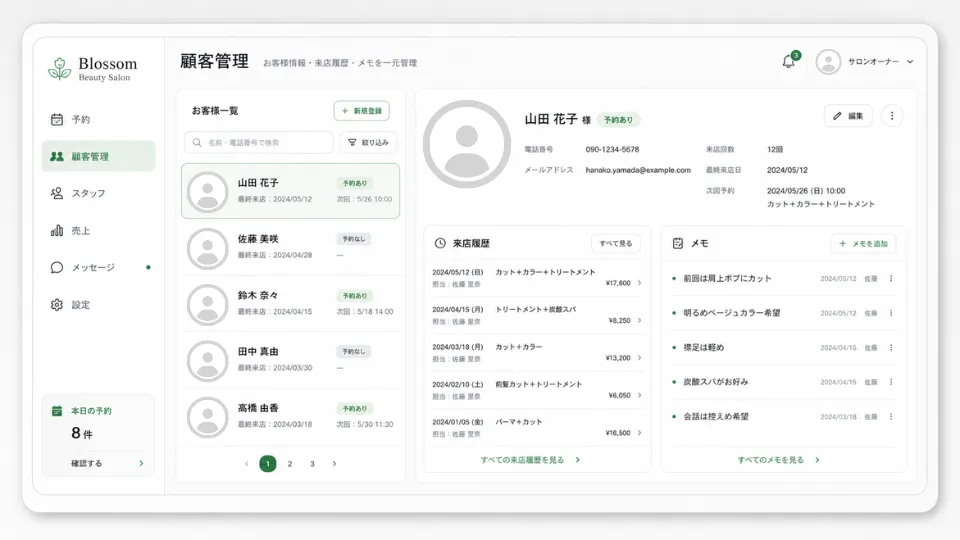Click the search magnifier icon
Viewport: 960px width, 540px height.
click(197, 142)
